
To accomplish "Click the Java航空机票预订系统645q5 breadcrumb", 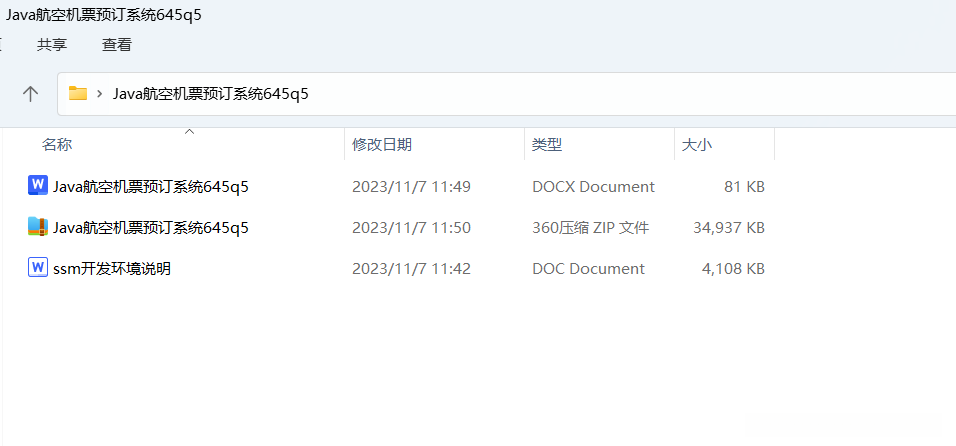I will point(210,94).
